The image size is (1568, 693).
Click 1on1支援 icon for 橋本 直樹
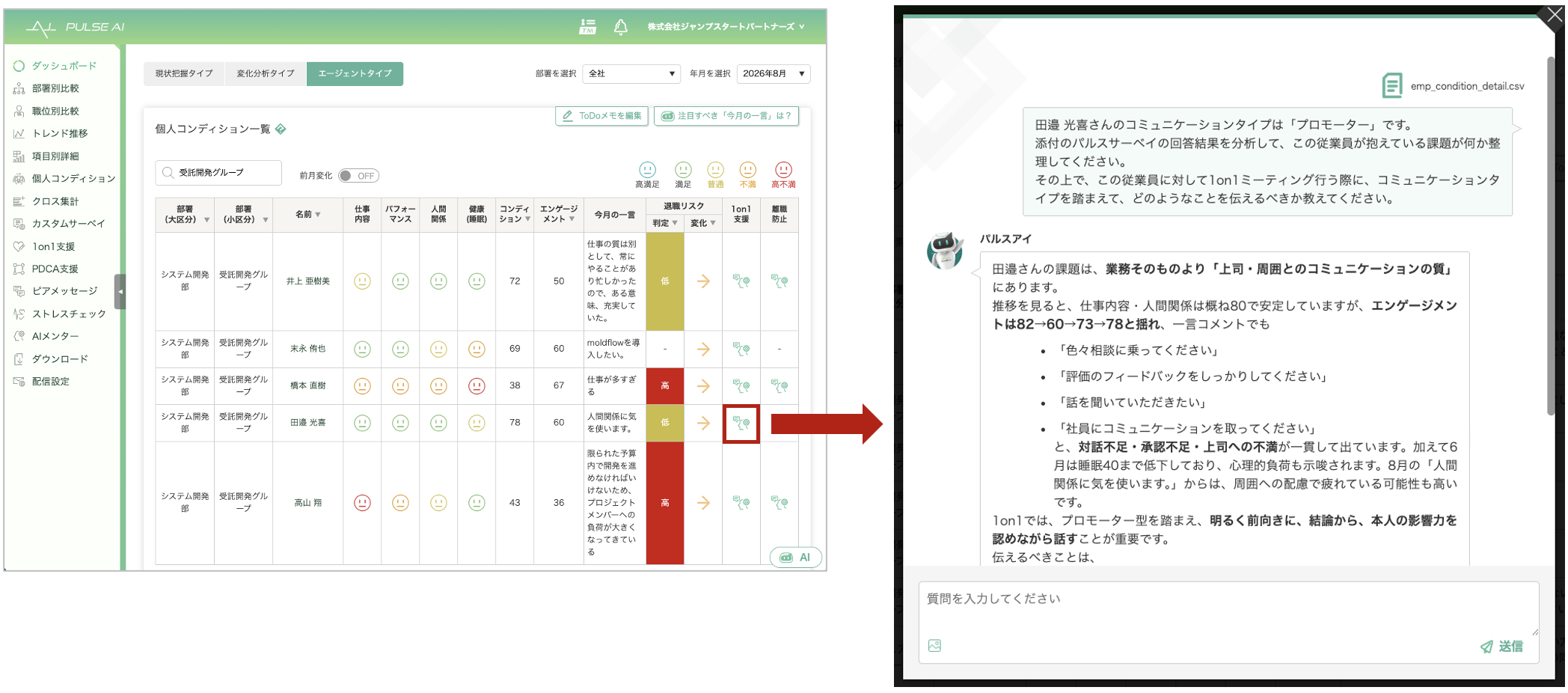(x=741, y=386)
